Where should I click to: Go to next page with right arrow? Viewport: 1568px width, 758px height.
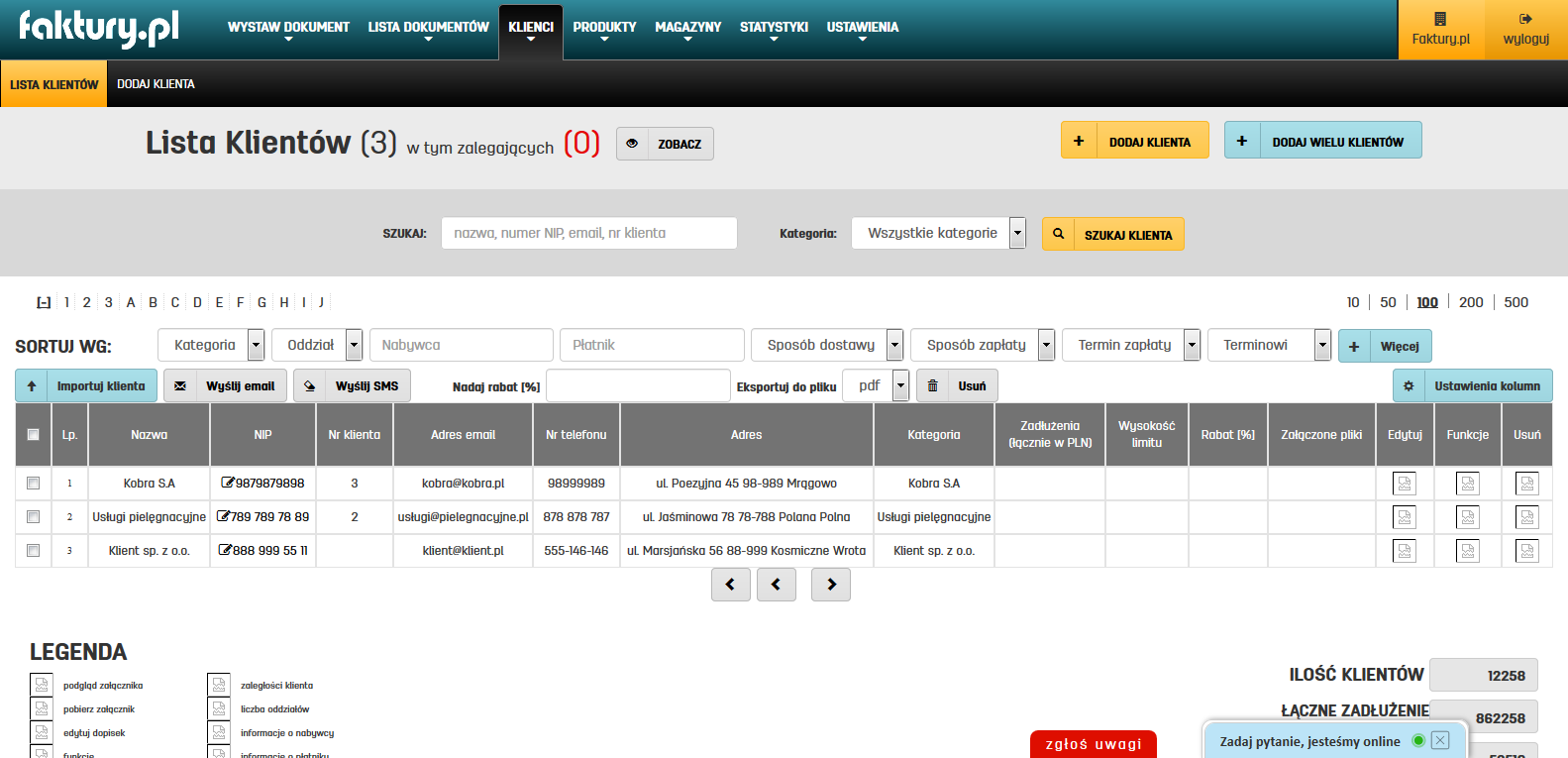click(830, 585)
